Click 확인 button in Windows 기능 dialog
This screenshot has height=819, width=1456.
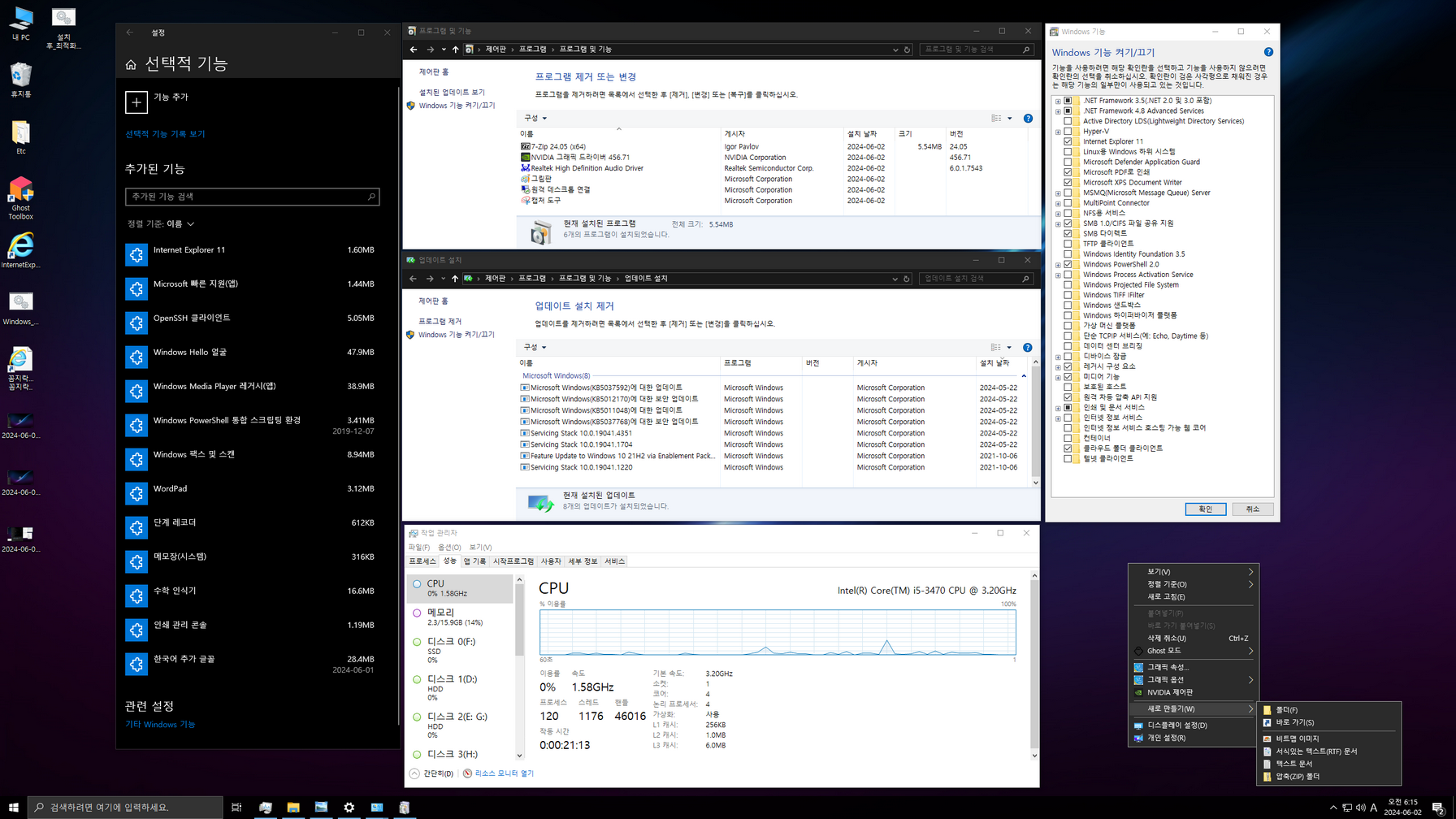click(x=1206, y=509)
